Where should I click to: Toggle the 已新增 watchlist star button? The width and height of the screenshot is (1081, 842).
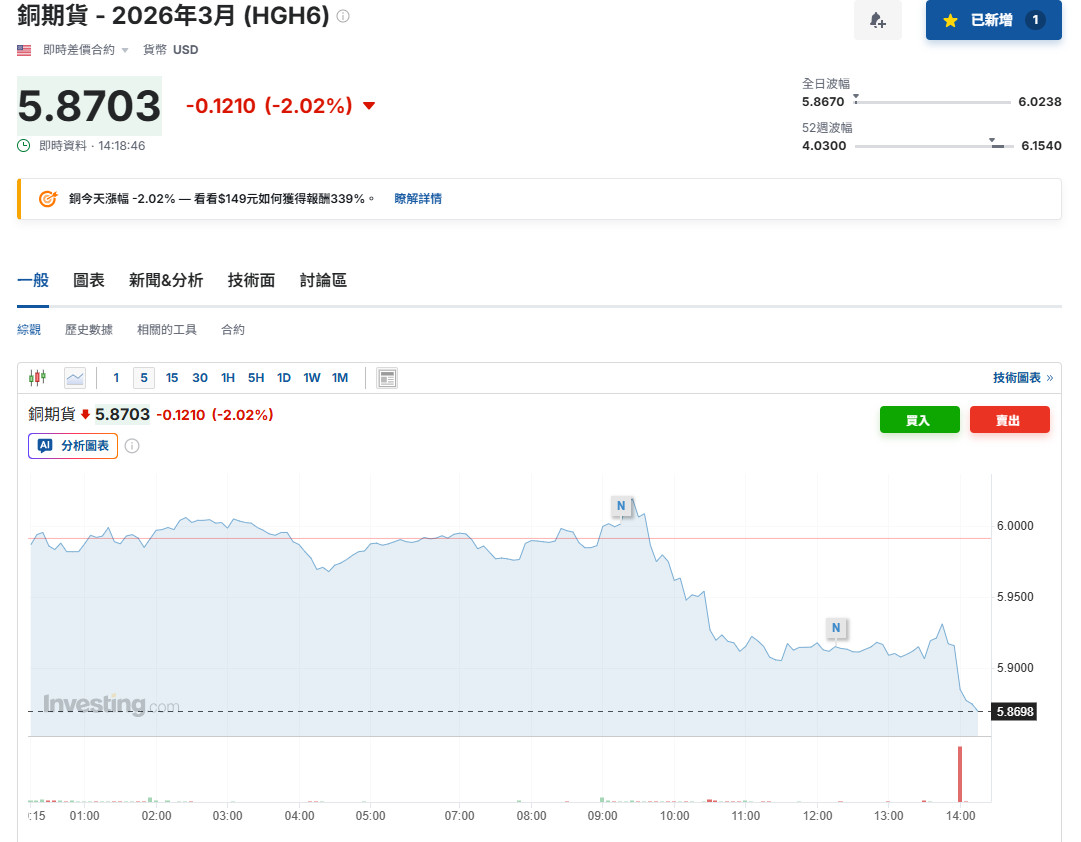(x=991, y=20)
